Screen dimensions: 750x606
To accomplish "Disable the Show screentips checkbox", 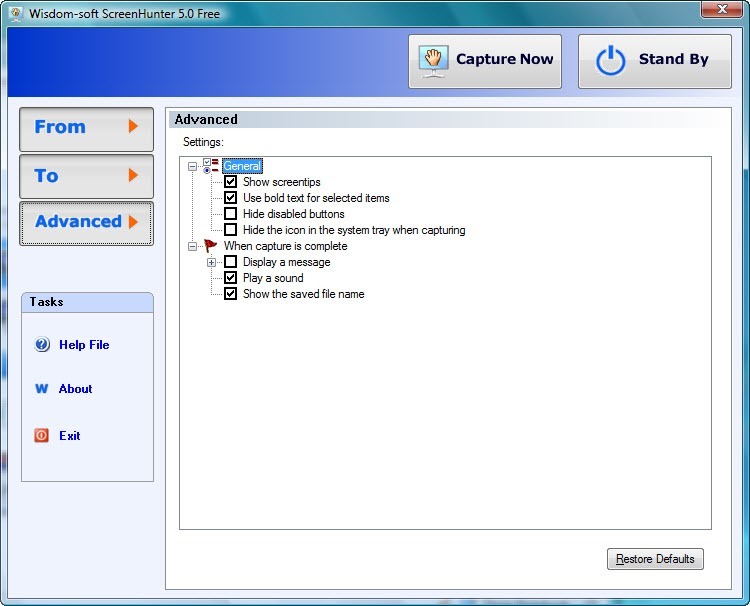I will pos(231,182).
